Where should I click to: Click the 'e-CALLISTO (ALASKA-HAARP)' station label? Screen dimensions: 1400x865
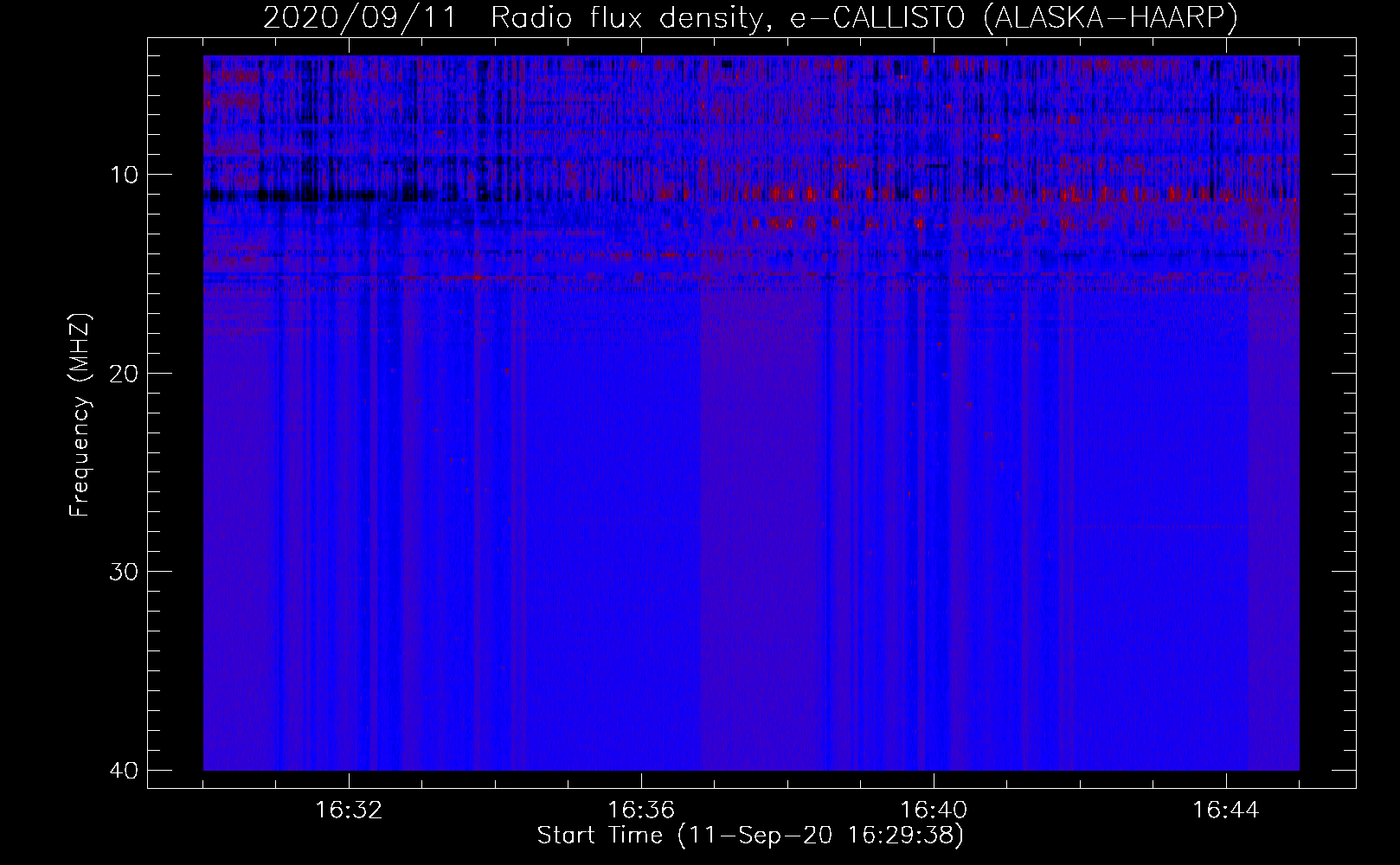[1014, 18]
